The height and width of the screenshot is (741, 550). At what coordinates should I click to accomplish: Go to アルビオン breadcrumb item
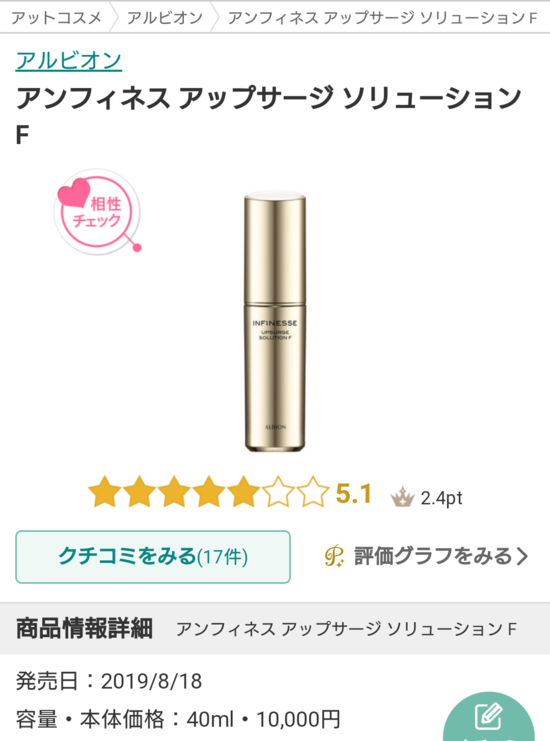pos(164,18)
